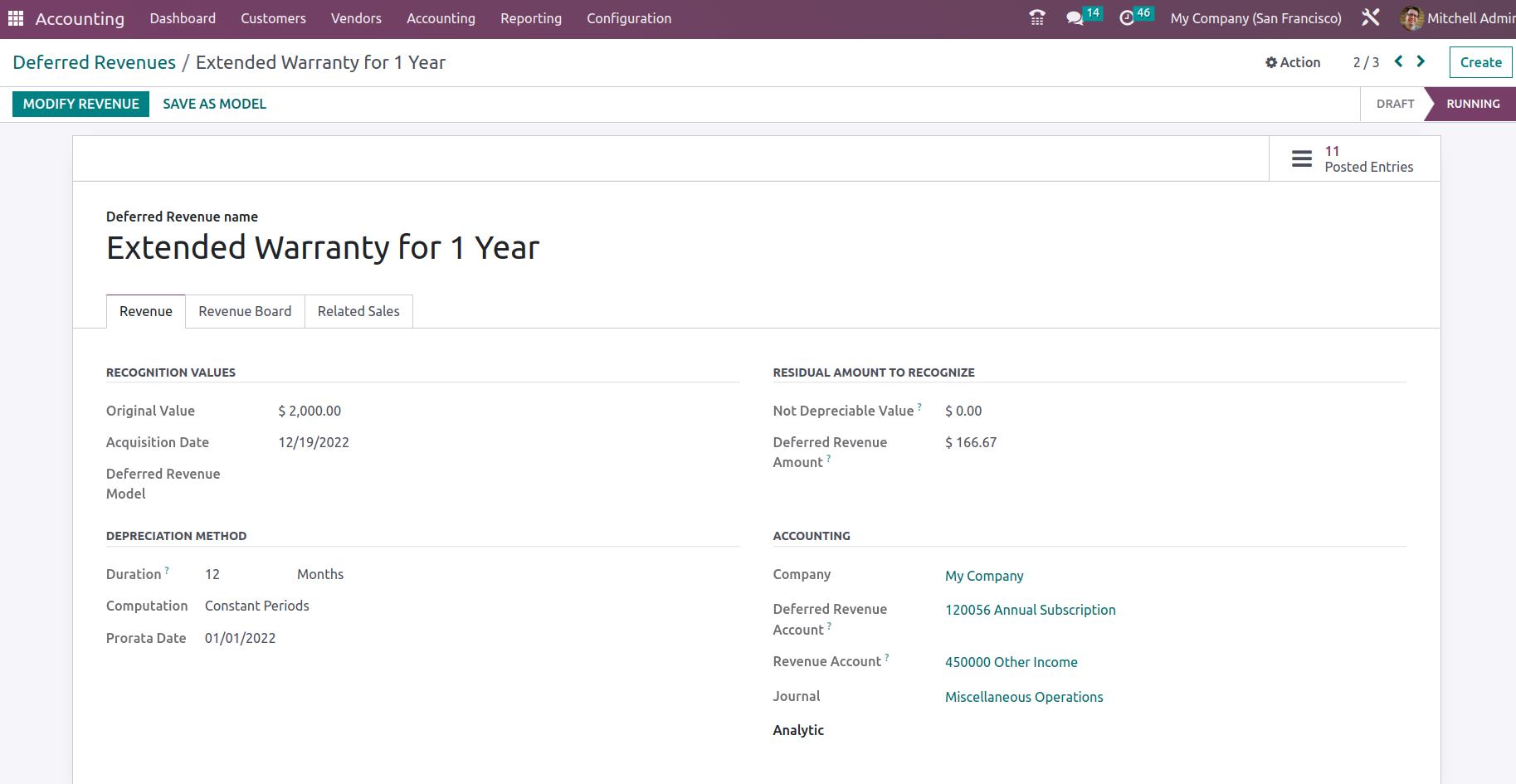1516x784 pixels.
Task: Open My Company (San Francisco) company switcher
Action: pos(1255,18)
